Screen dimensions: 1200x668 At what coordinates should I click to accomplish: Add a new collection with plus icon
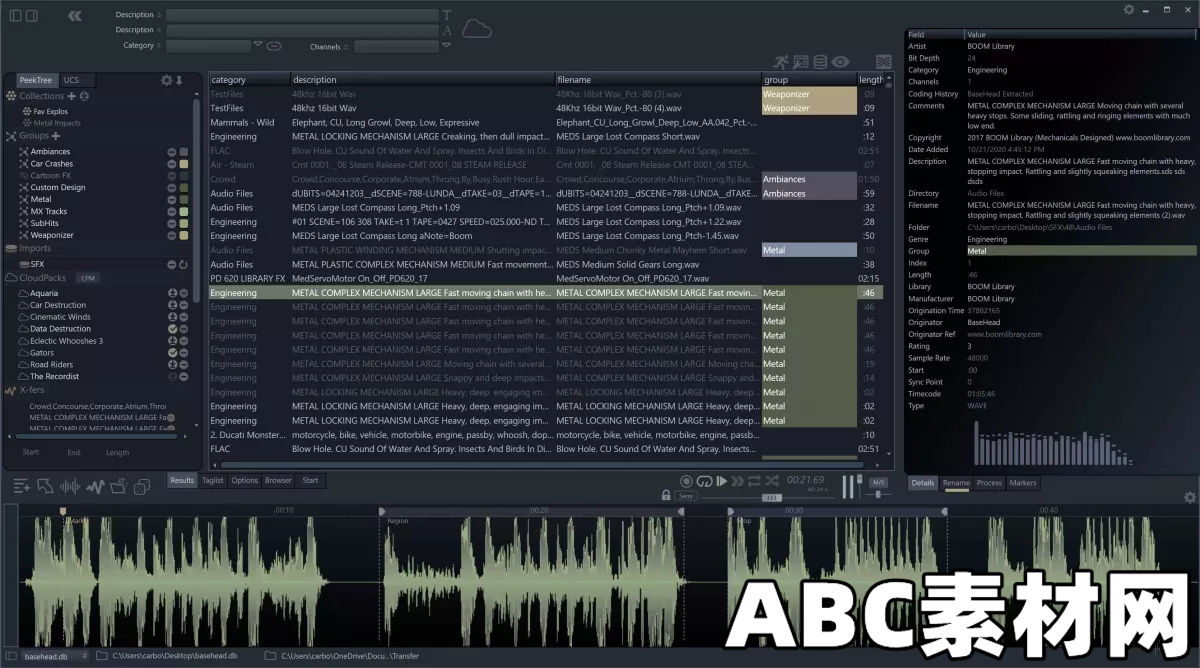tap(71, 96)
